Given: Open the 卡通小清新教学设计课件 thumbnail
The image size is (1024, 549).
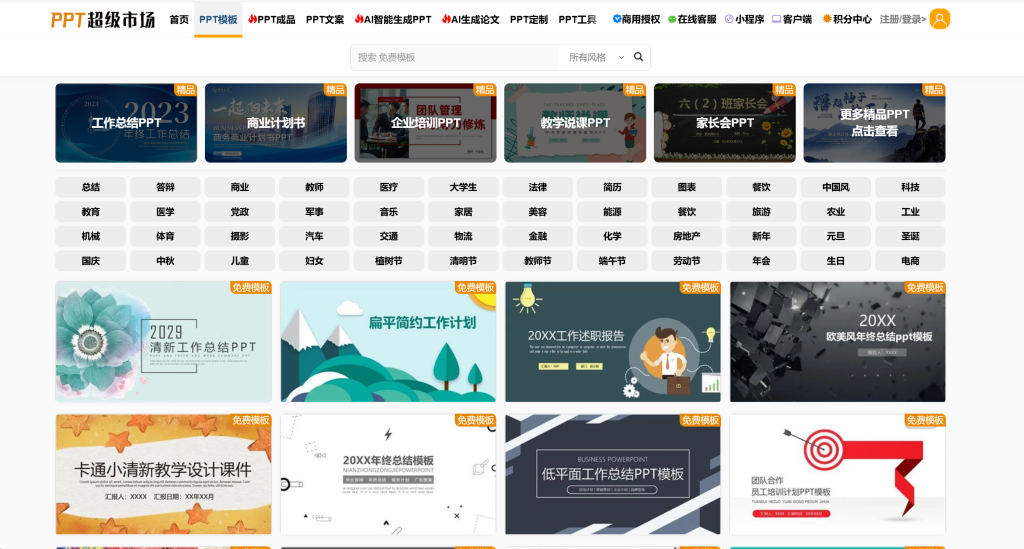Looking at the screenshot, I should [163, 475].
